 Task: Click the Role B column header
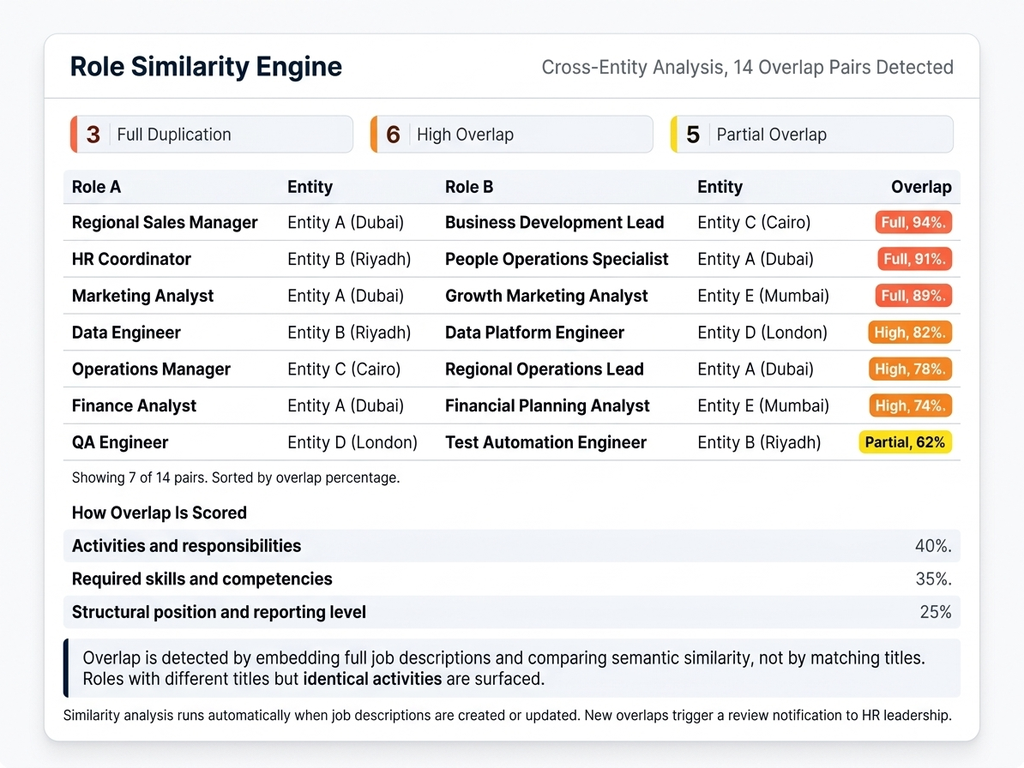coord(469,187)
